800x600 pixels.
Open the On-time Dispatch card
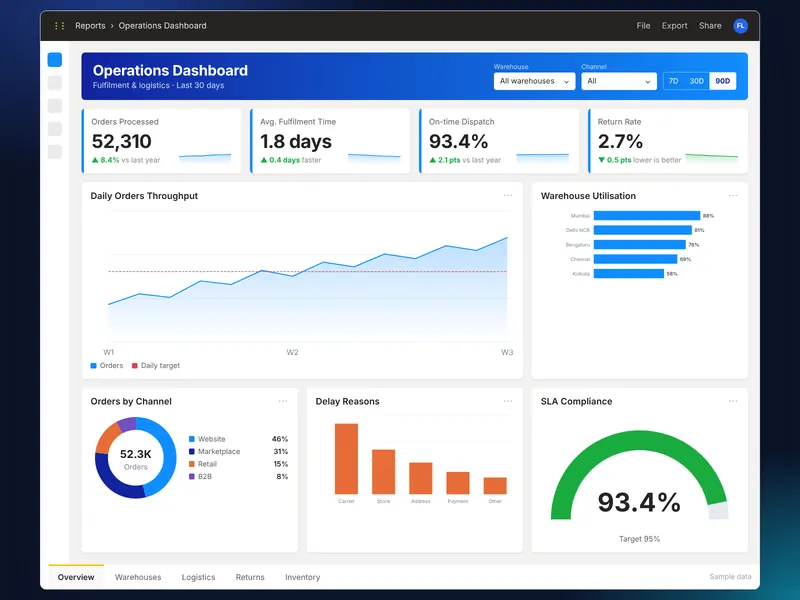pos(499,141)
